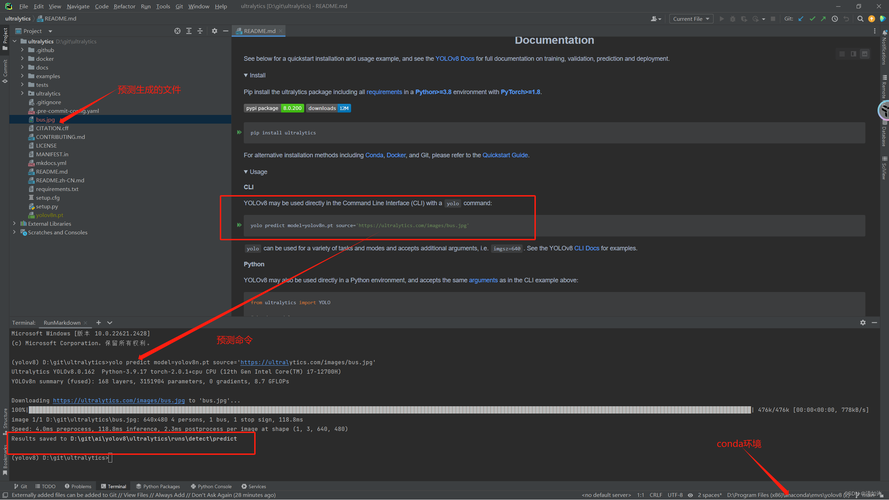Image resolution: width=889 pixels, height=500 pixels.
Task: Open the Notifications side panel
Action: click(x=884, y=46)
